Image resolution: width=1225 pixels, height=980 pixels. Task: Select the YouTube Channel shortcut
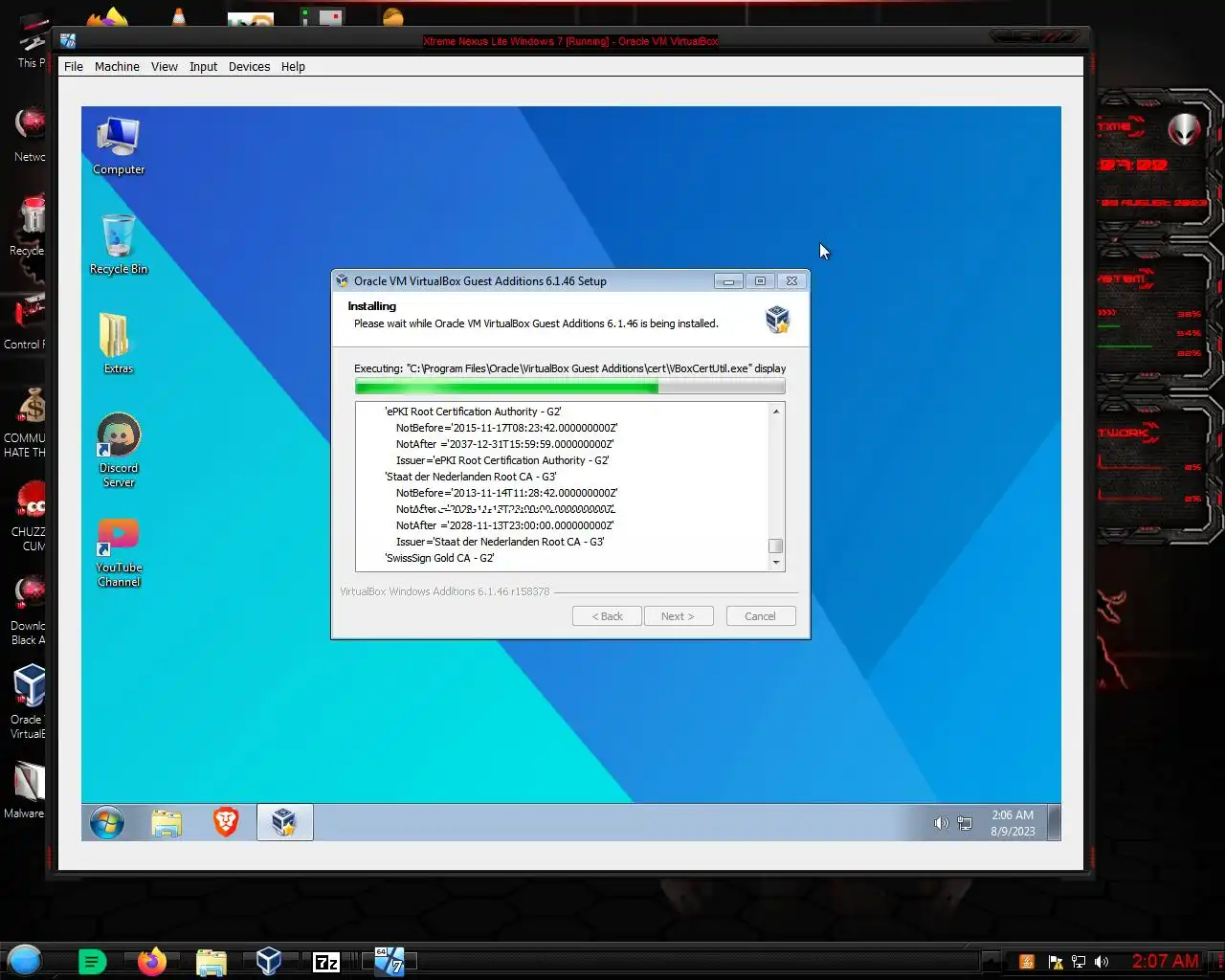(x=119, y=552)
